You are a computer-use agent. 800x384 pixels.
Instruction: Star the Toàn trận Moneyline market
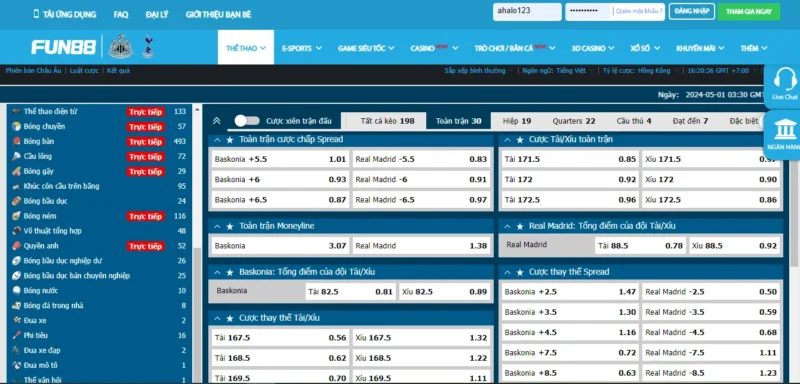230,226
